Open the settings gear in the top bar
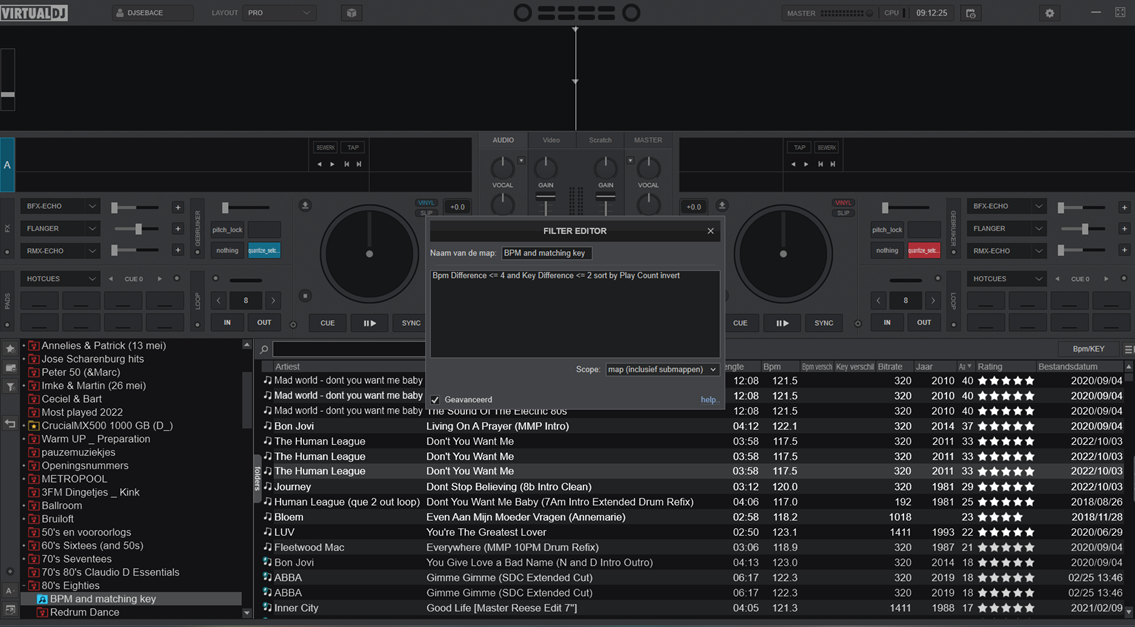The image size is (1135, 627). tap(1050, 13)
